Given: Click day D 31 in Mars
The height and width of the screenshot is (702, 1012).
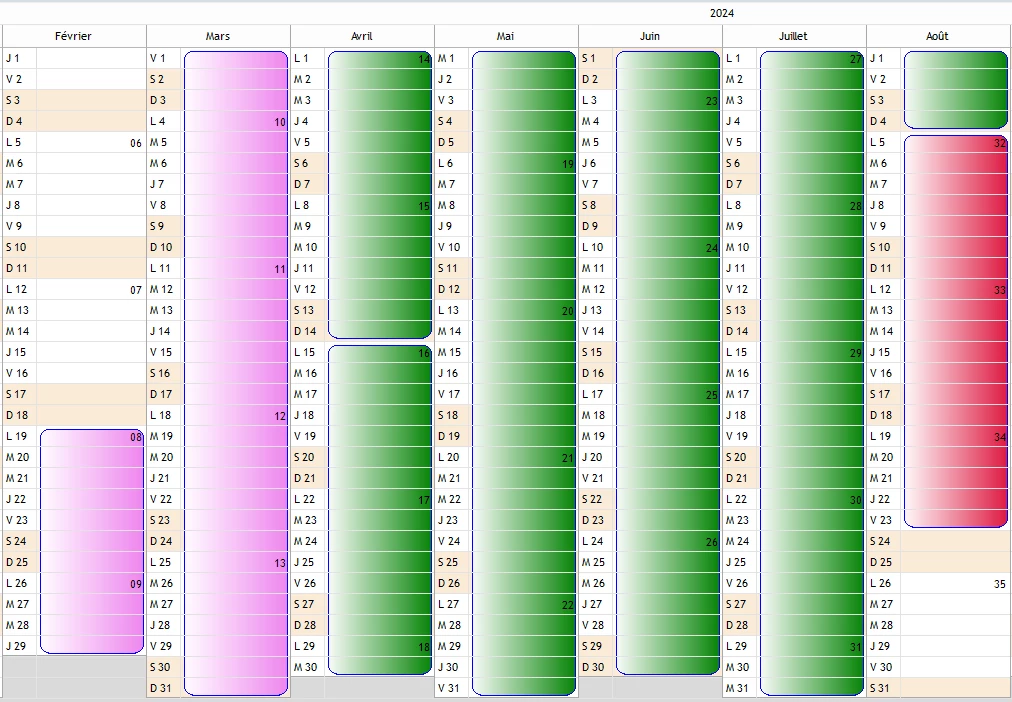Looking at the screenshot, I should click(161, 688).
